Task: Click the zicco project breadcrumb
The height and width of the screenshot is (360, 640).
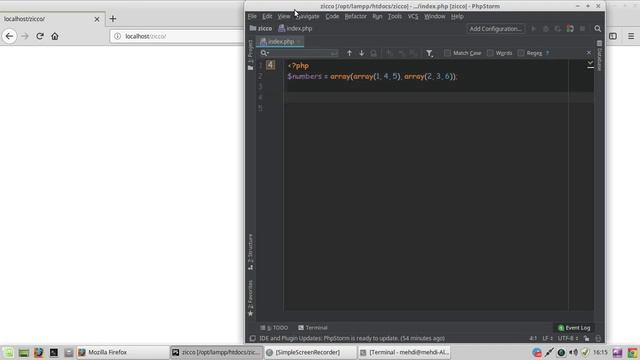Action: click(261, 29)
